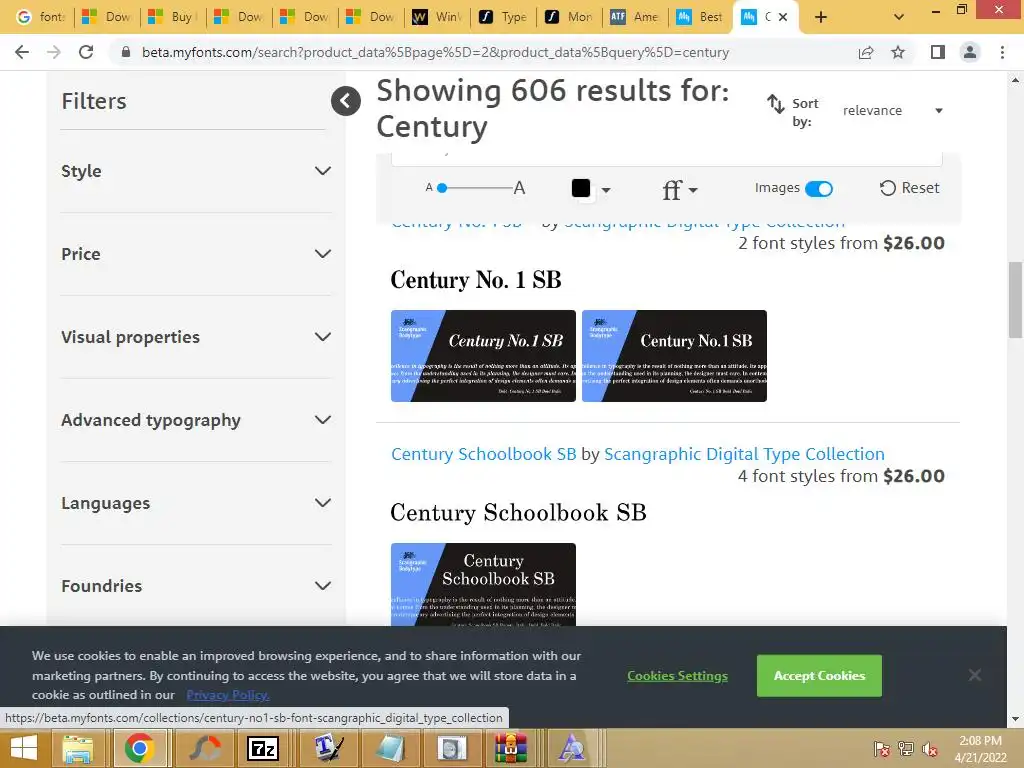The width and height of the screenshot is (1024, 768).
Task: Open the Privacy Policy link
Action: coord(228,695)
